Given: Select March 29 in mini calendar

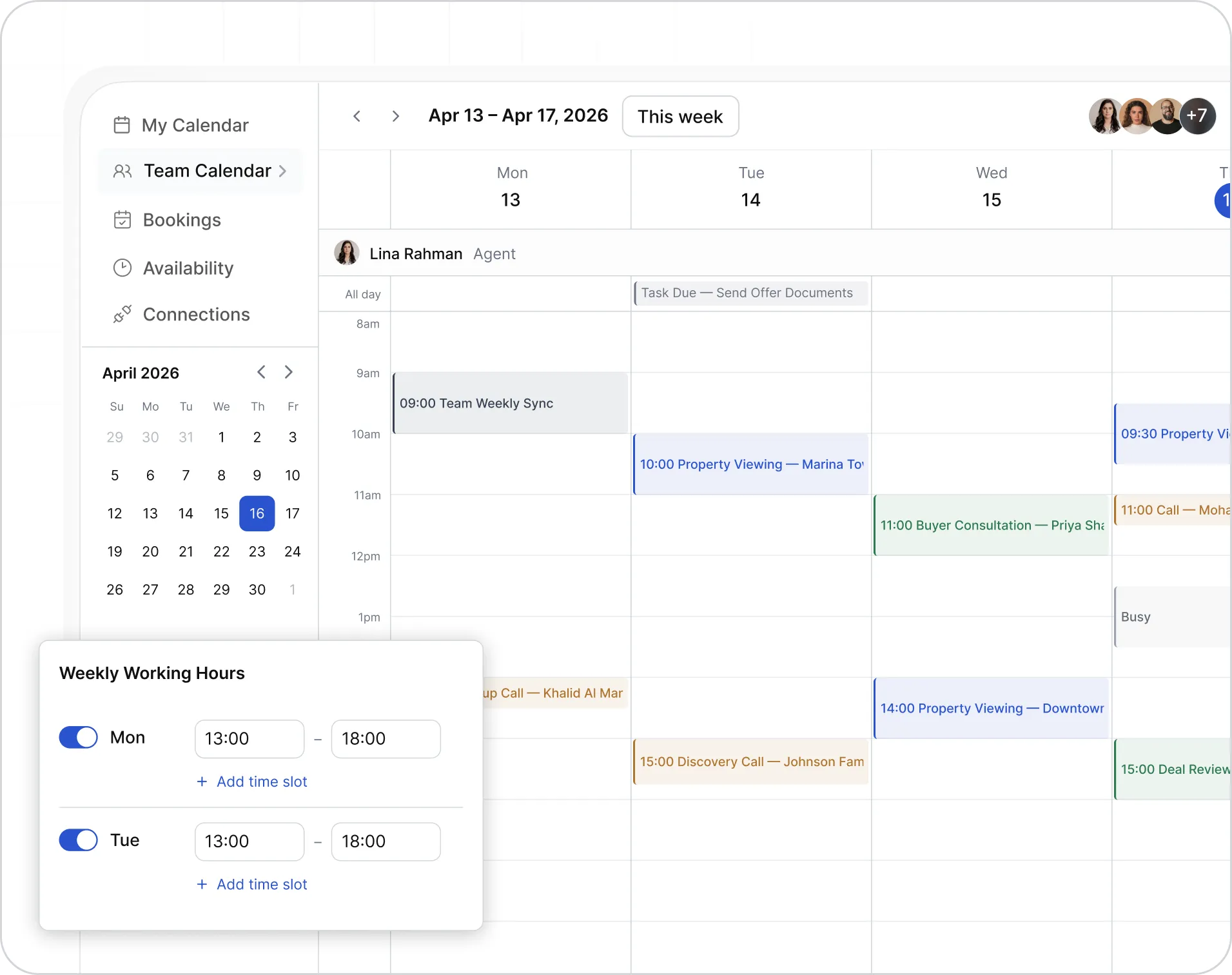Looking at the screenshot, I should pos(115,437).
